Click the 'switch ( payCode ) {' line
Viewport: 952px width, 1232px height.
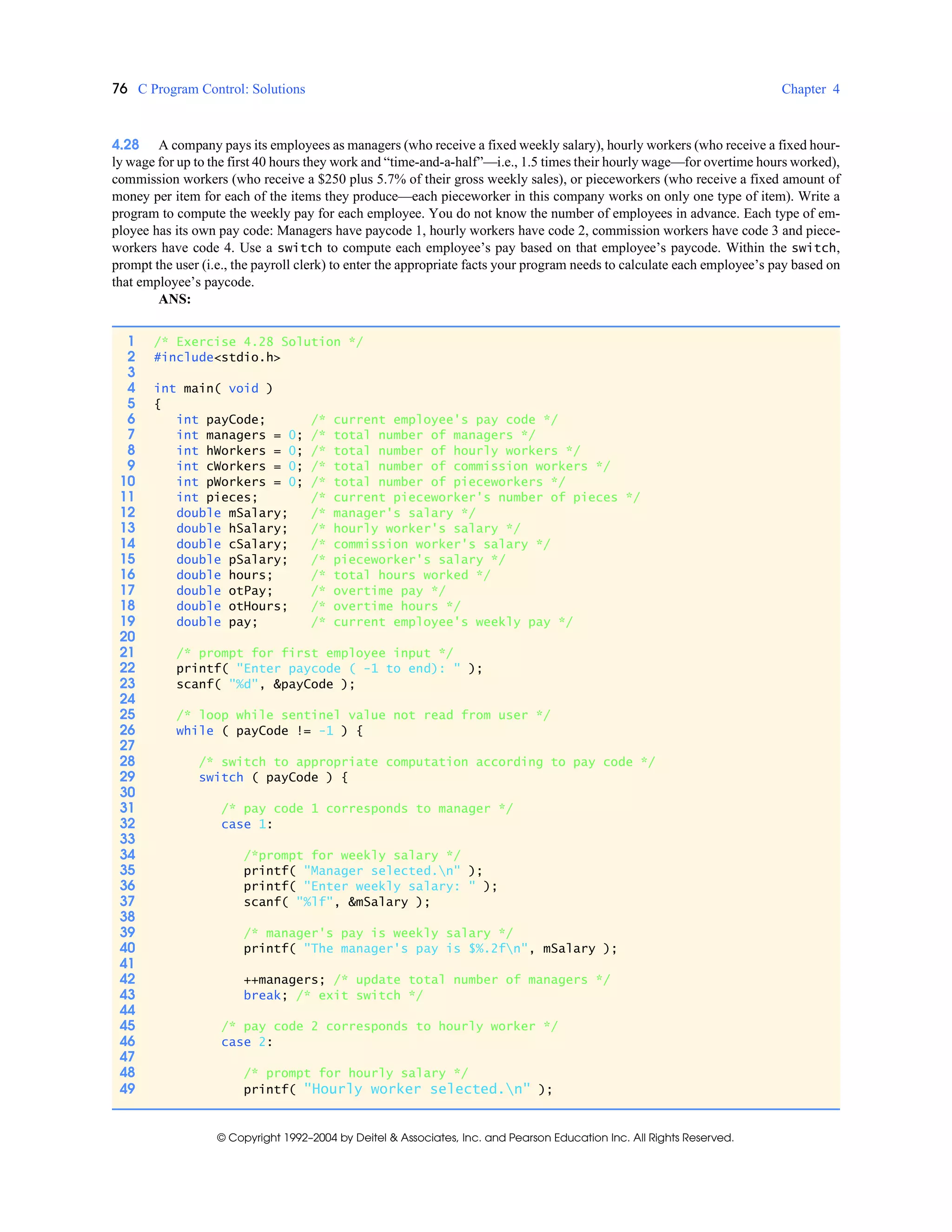[273, 778]
